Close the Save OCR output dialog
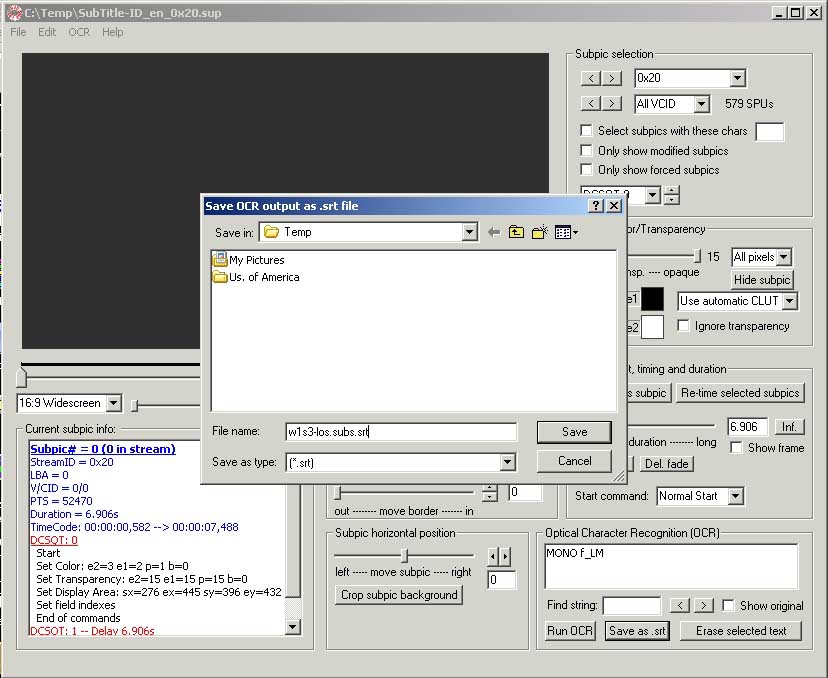 coord(614,205)
